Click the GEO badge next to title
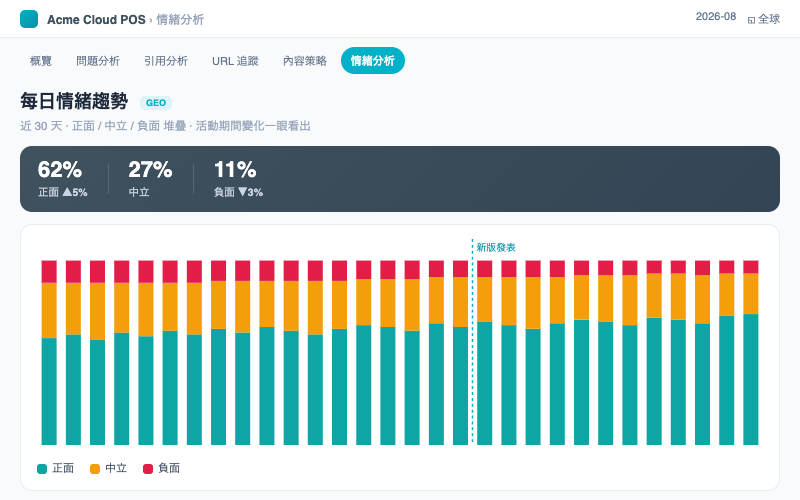This screenshot has height=500, width=800. (156, 103)
